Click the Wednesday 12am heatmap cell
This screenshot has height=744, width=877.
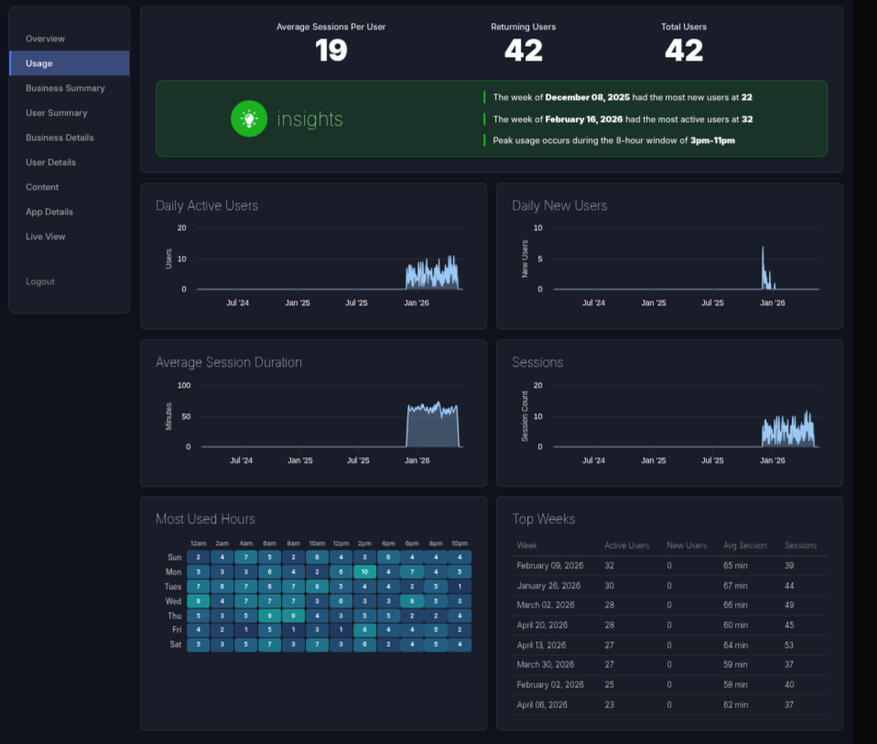pos(198,601)
